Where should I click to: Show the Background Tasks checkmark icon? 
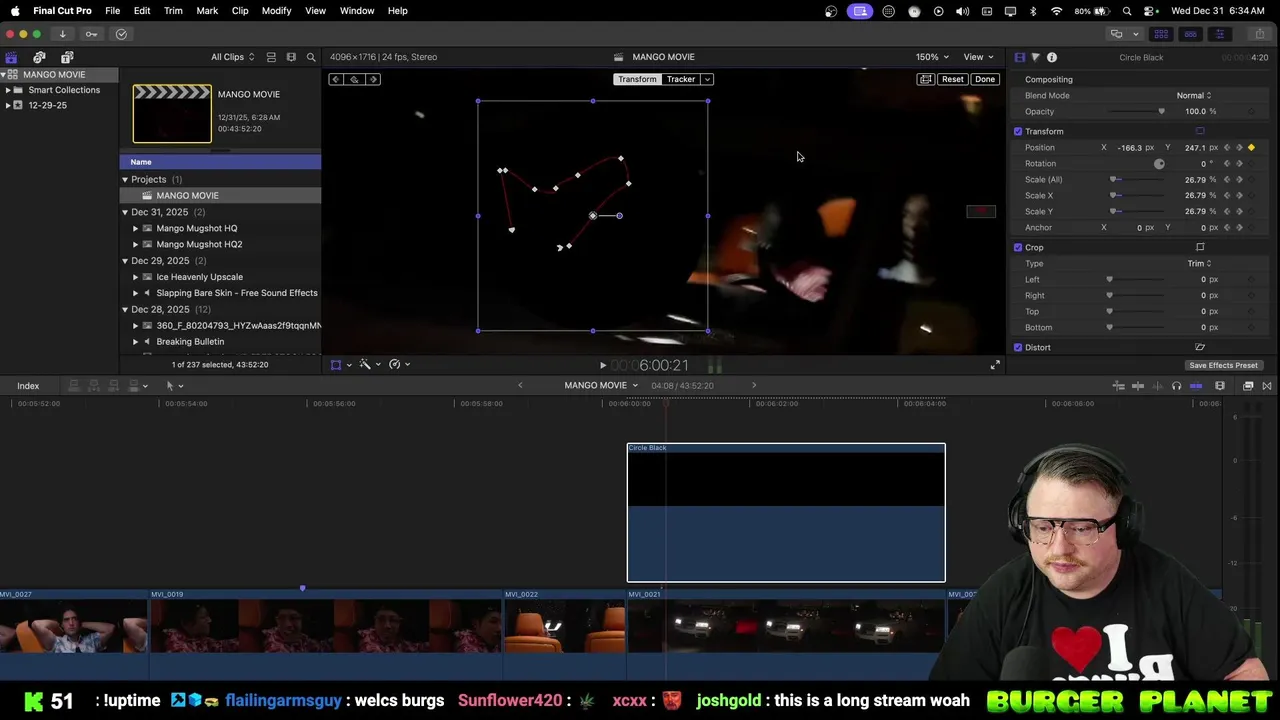121,34
